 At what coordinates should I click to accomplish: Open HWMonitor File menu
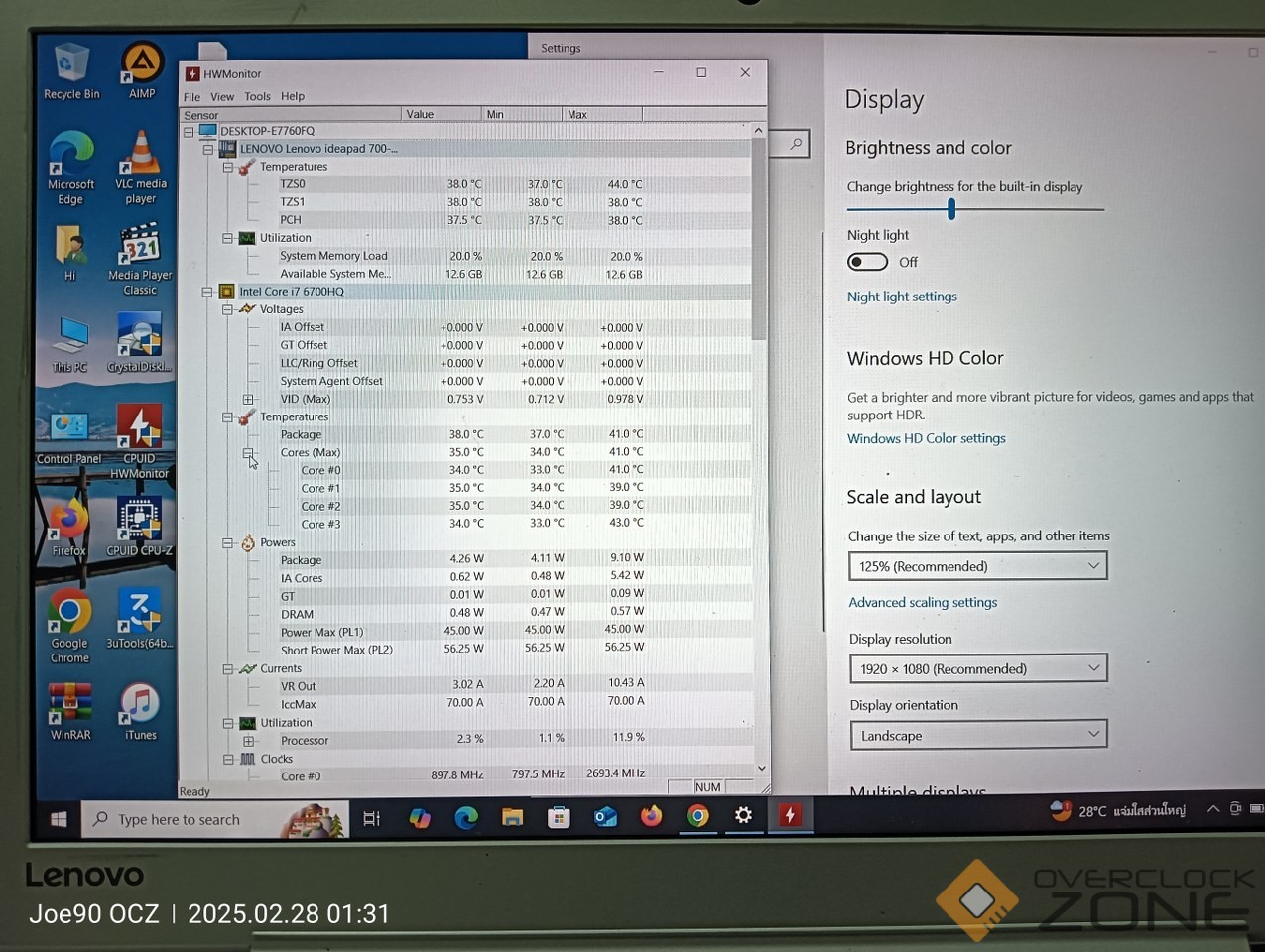191,97
